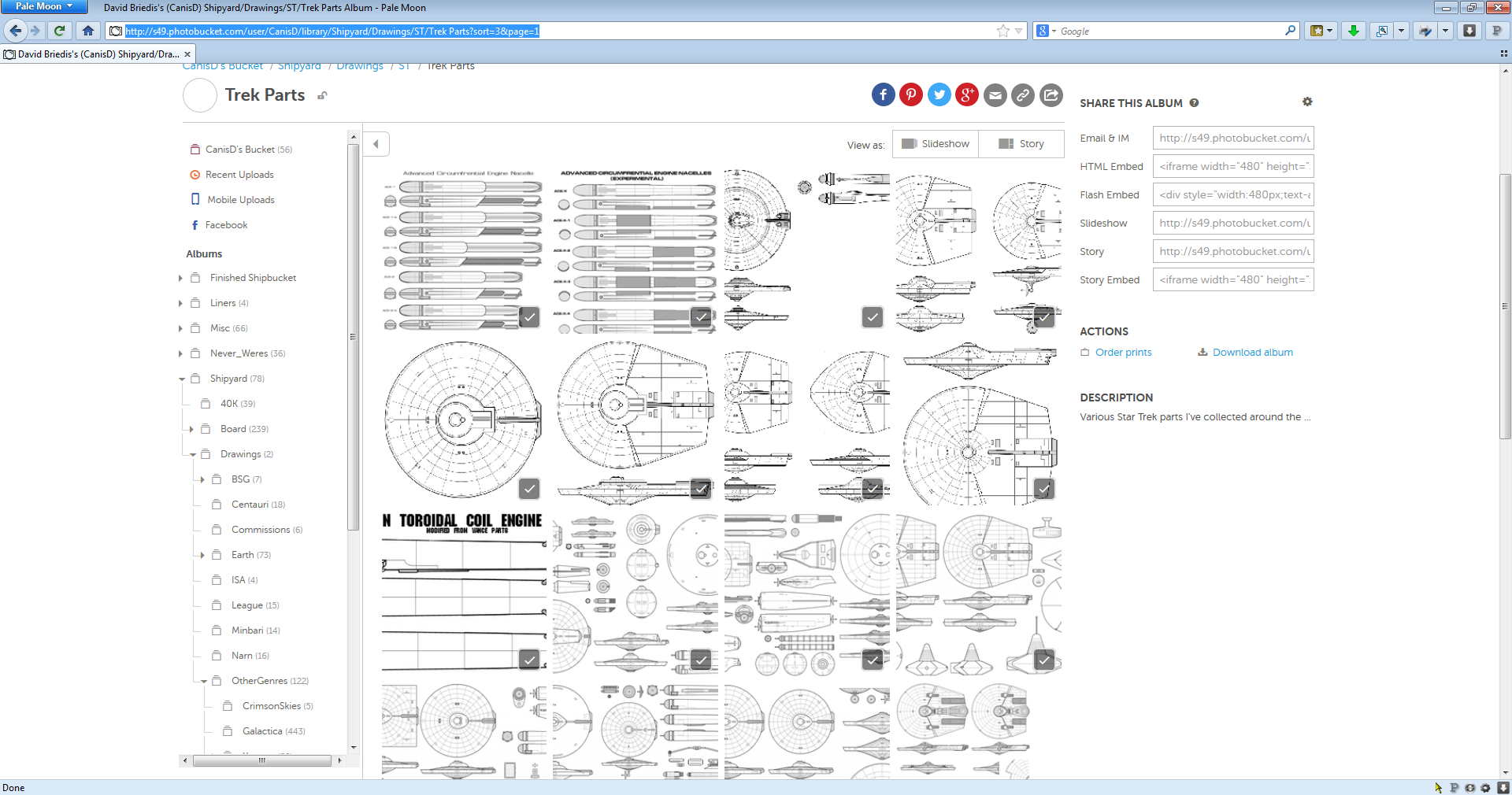Open Pale Moon application menu
The image size is (1512, 795).
click(45, 6)
